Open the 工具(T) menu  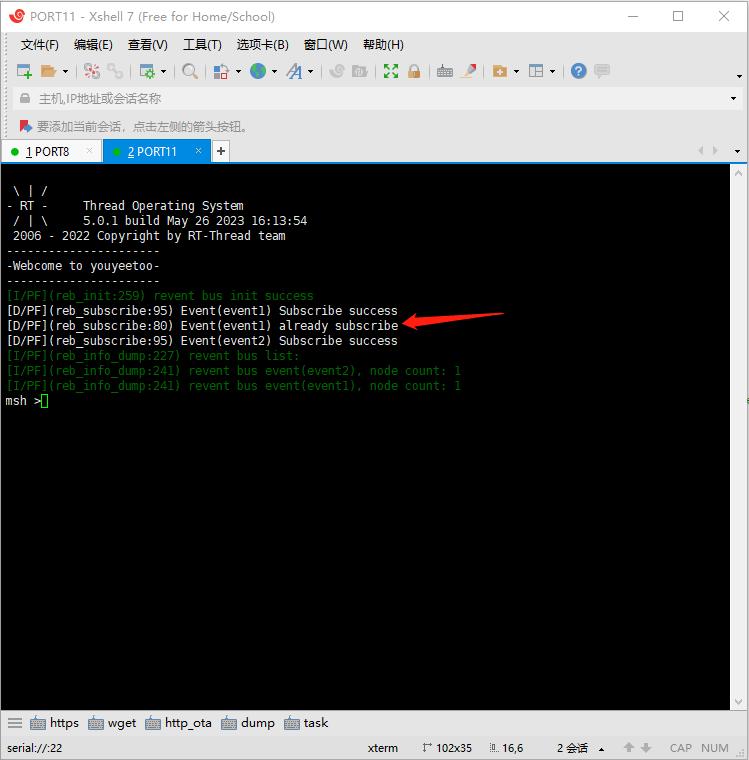pos(202,45)
